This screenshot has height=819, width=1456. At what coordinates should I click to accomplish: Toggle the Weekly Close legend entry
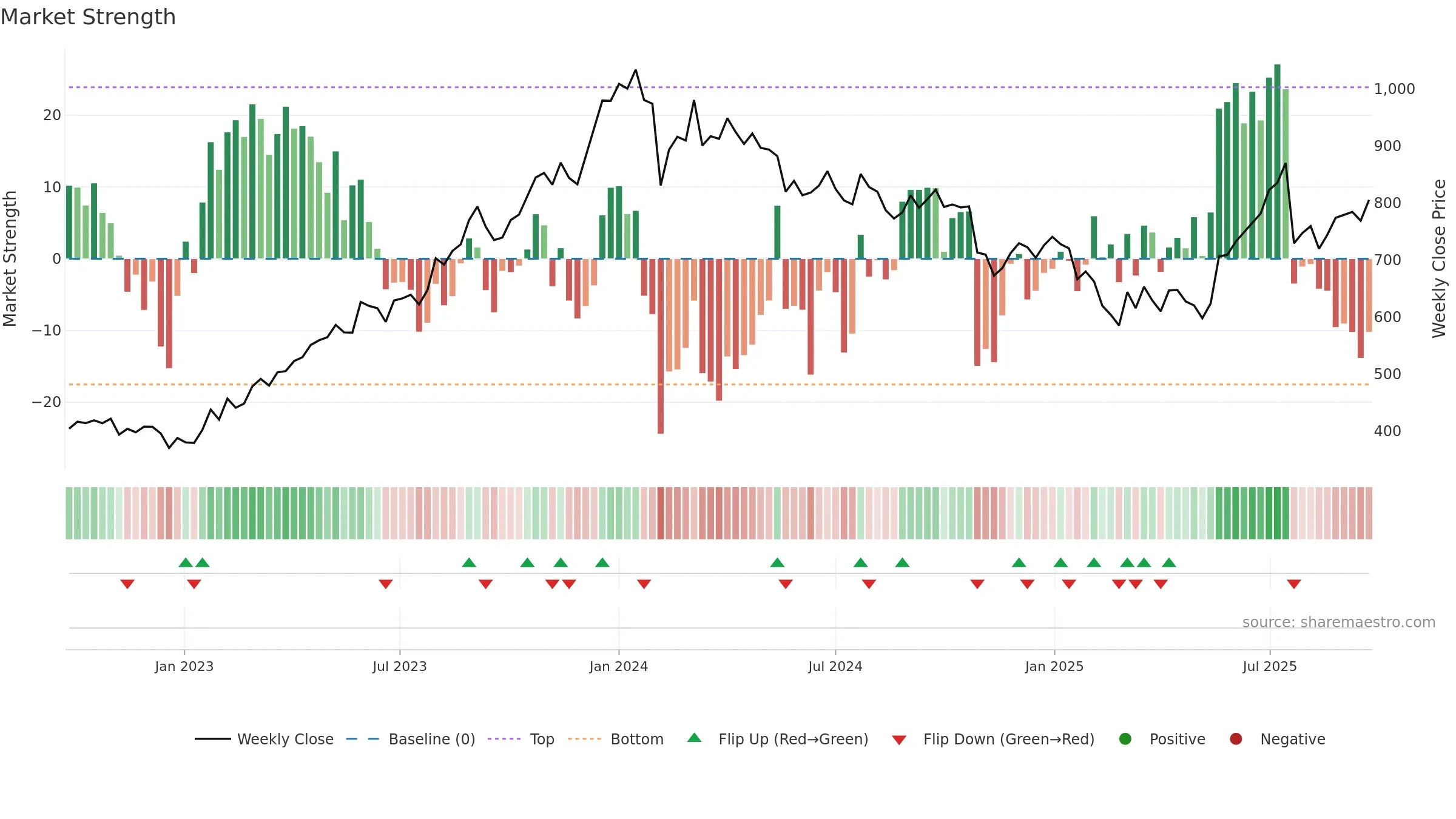(264, 739)
